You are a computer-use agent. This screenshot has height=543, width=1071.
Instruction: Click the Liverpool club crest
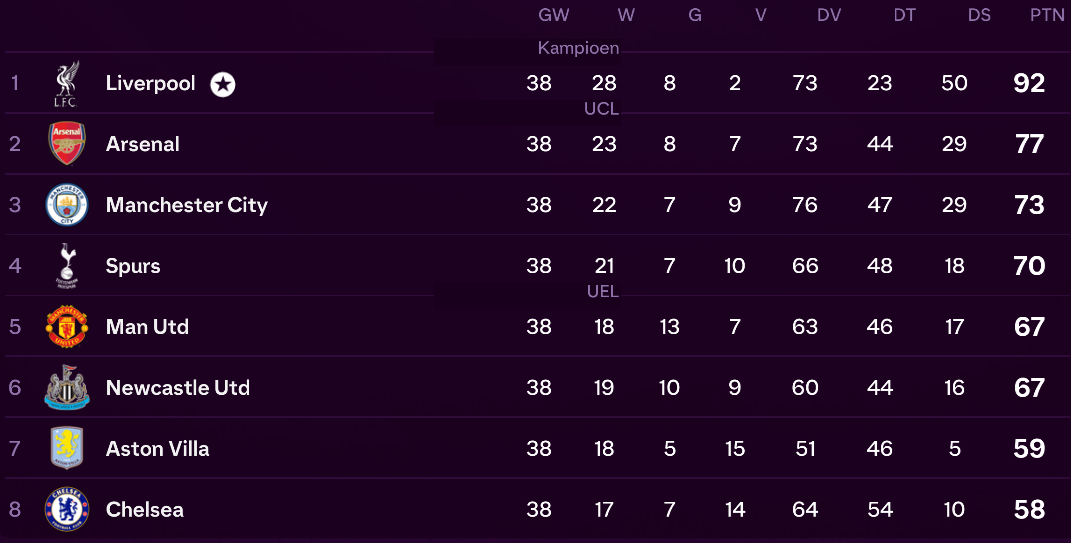tap(67, 84)
